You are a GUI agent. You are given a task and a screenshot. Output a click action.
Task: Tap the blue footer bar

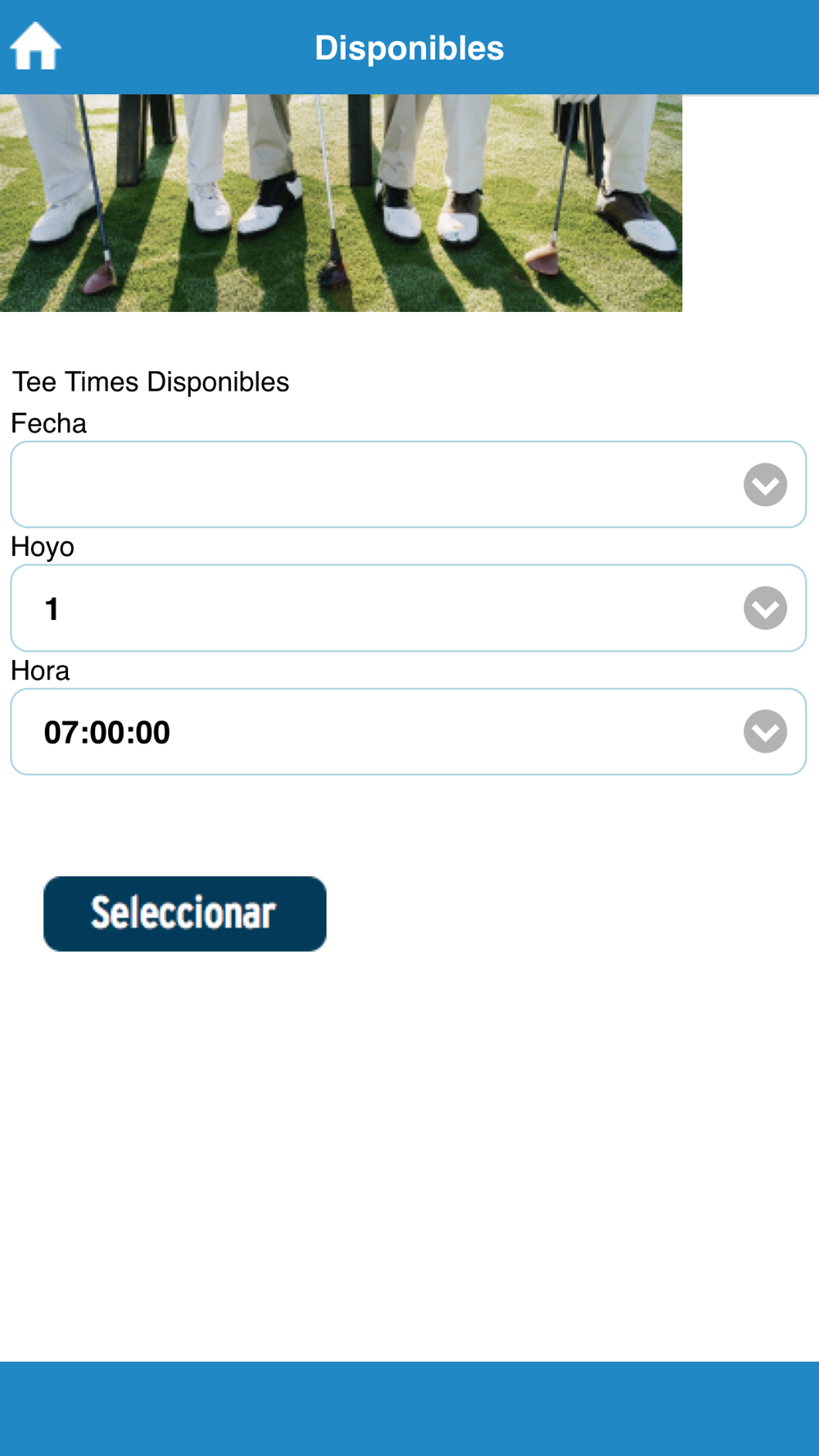[x=409, y=1409]
